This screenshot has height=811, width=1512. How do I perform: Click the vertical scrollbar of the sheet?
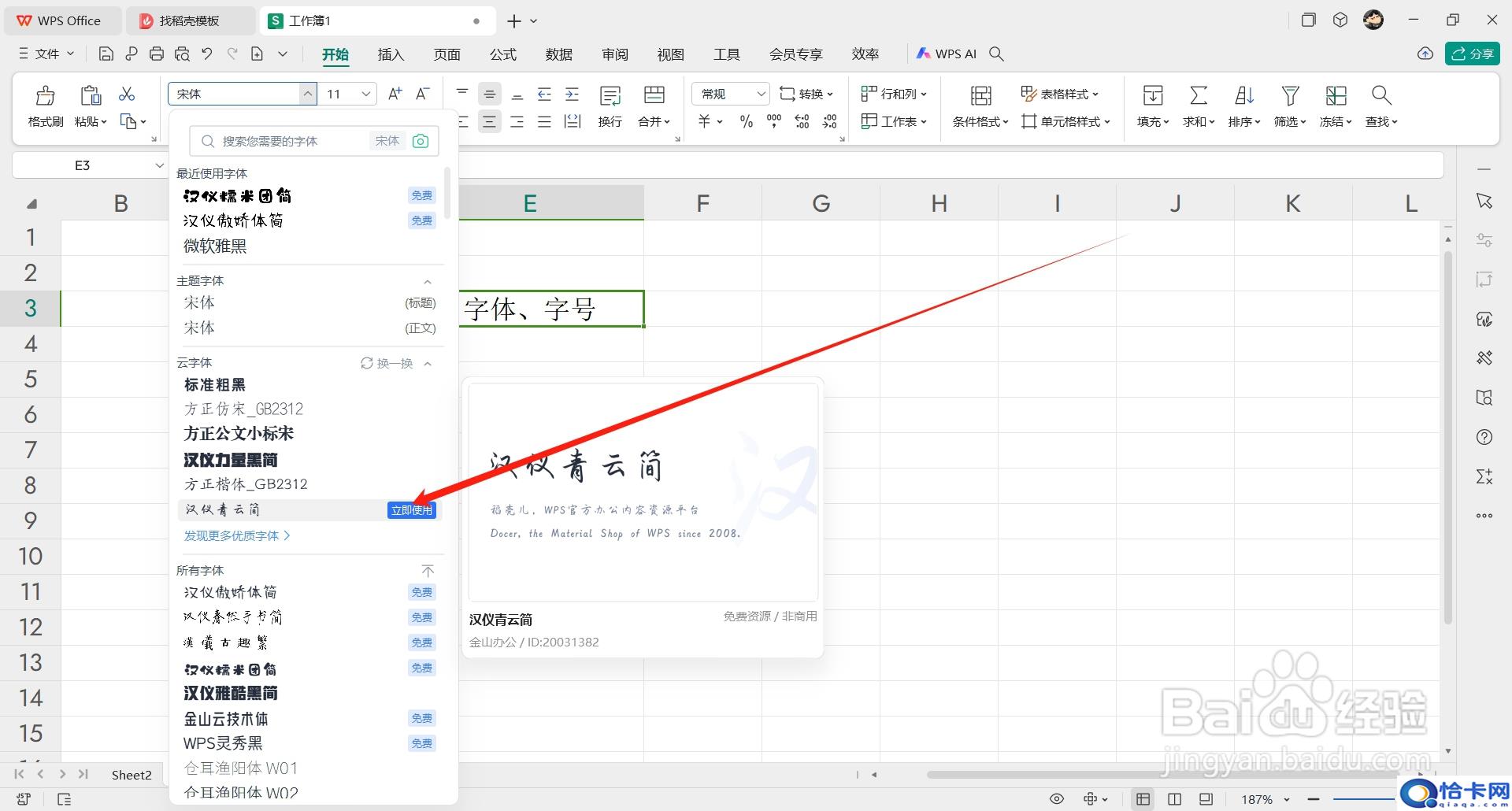pyautogui.click(x=1447, y=437)
